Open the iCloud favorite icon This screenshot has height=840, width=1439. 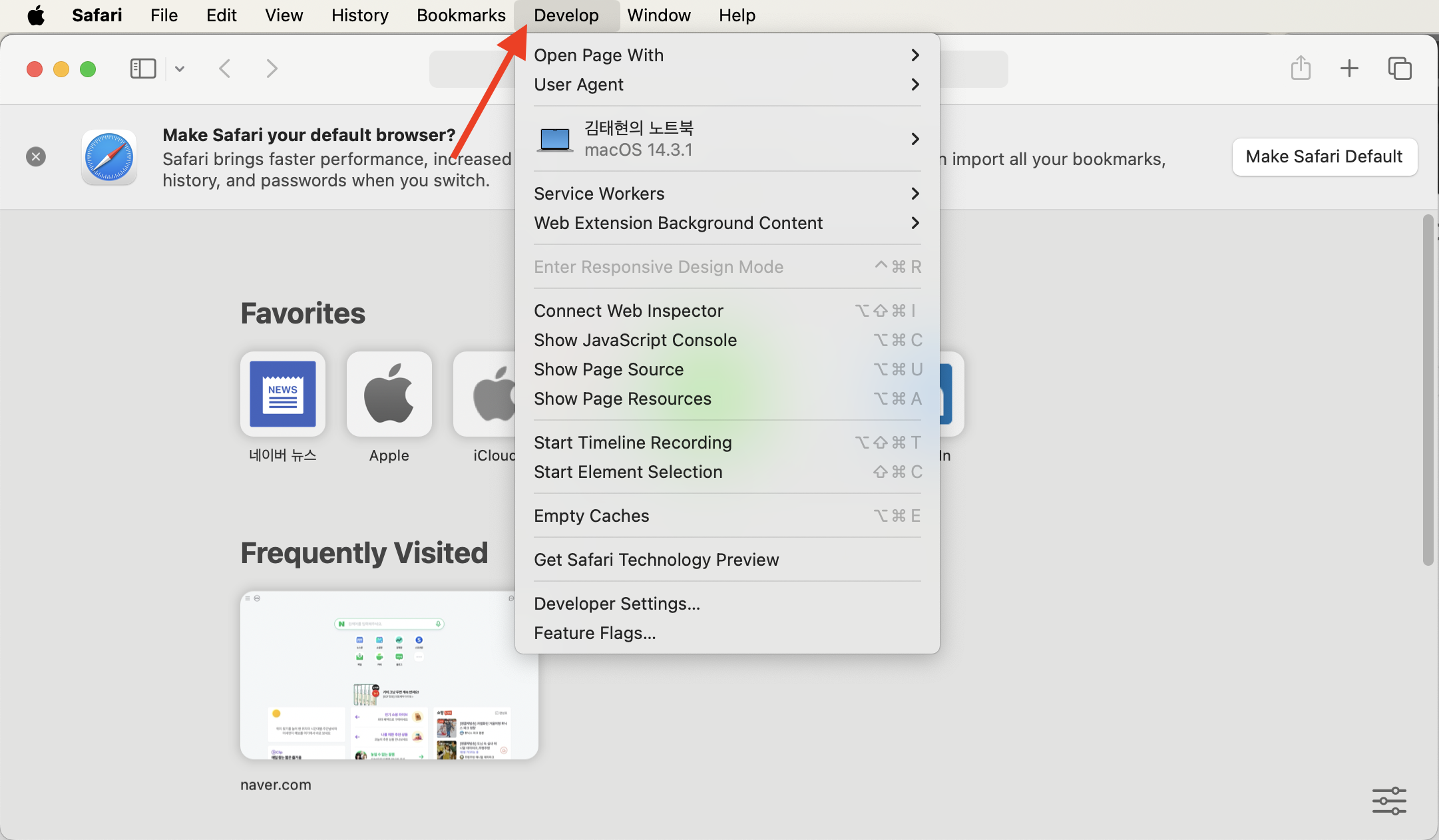pos(485,394)
